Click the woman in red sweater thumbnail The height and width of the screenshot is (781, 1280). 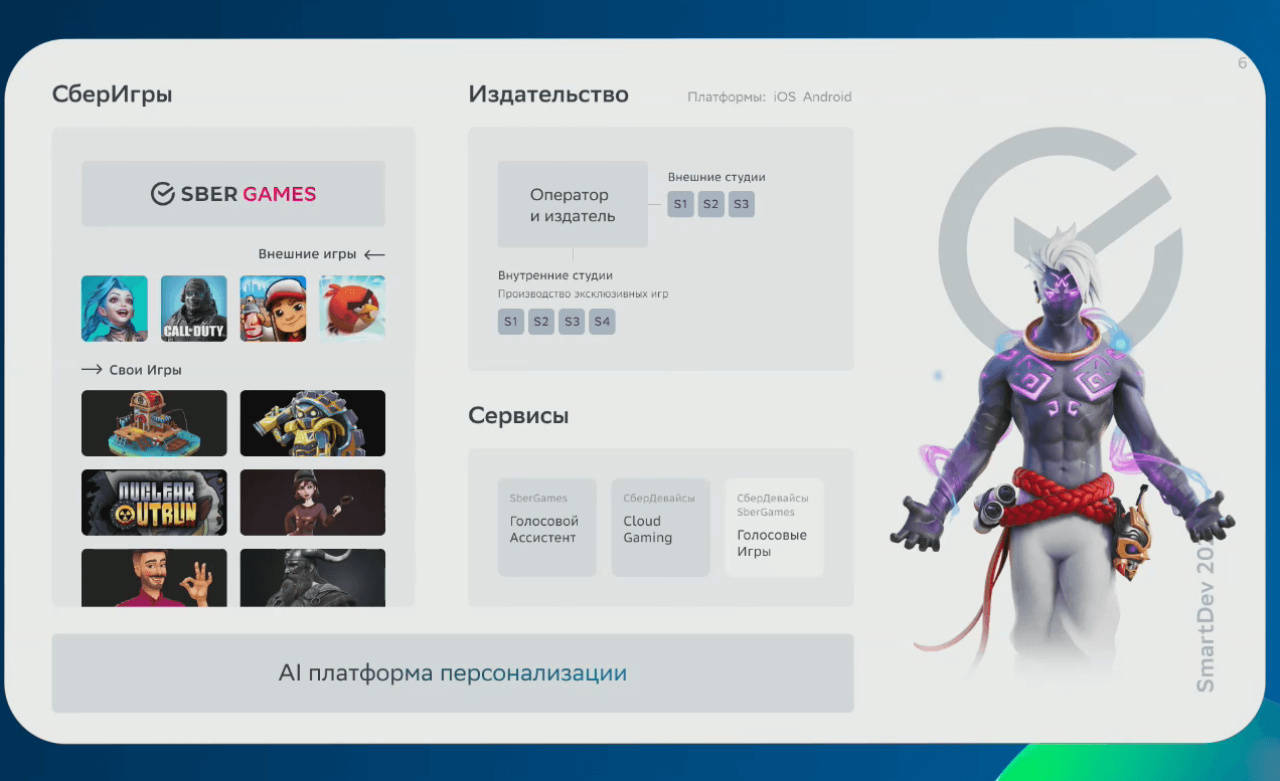(312, 502)
